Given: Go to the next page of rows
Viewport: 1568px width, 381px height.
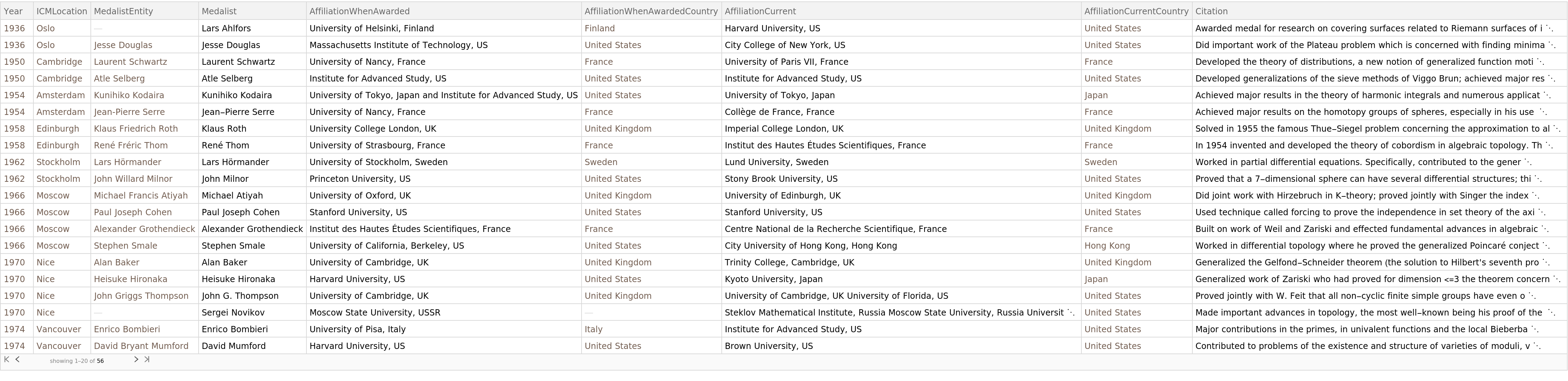Looking at the screenshot, I should [136, 360].
